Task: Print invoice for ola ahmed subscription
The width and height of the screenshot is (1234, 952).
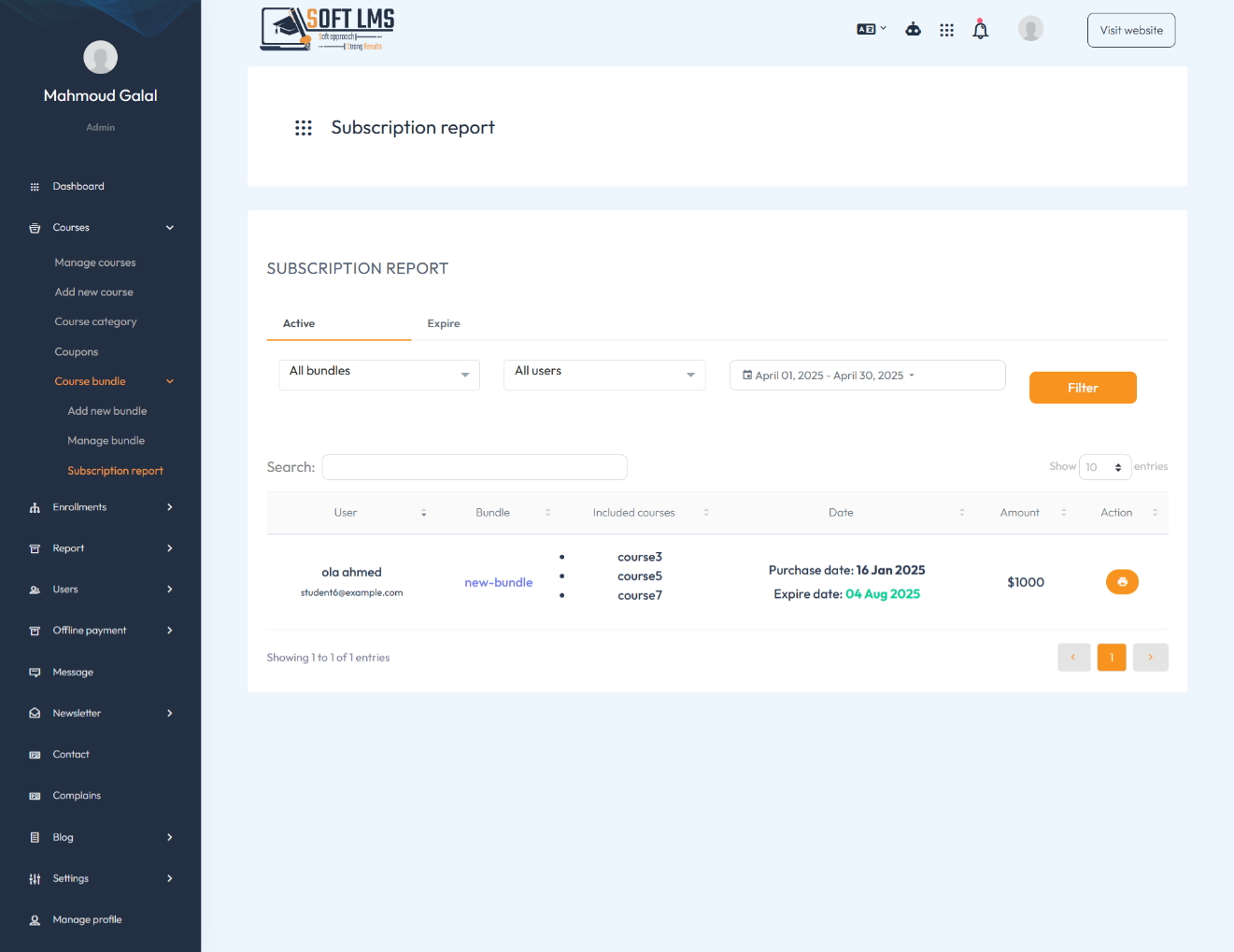Action: 1122,582
